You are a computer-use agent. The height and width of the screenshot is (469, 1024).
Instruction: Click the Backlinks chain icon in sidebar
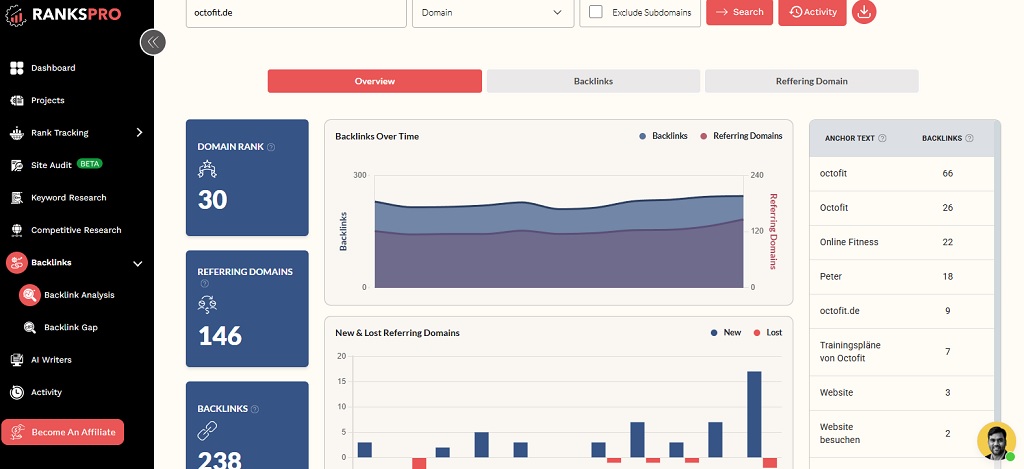click(17, 263)
